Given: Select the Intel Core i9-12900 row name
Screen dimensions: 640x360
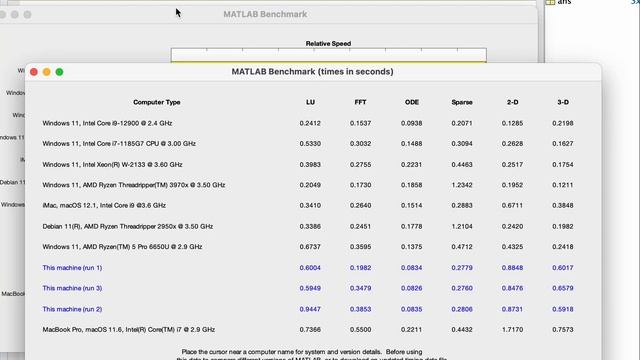Looking at the screenshot, I should point(107,123).
